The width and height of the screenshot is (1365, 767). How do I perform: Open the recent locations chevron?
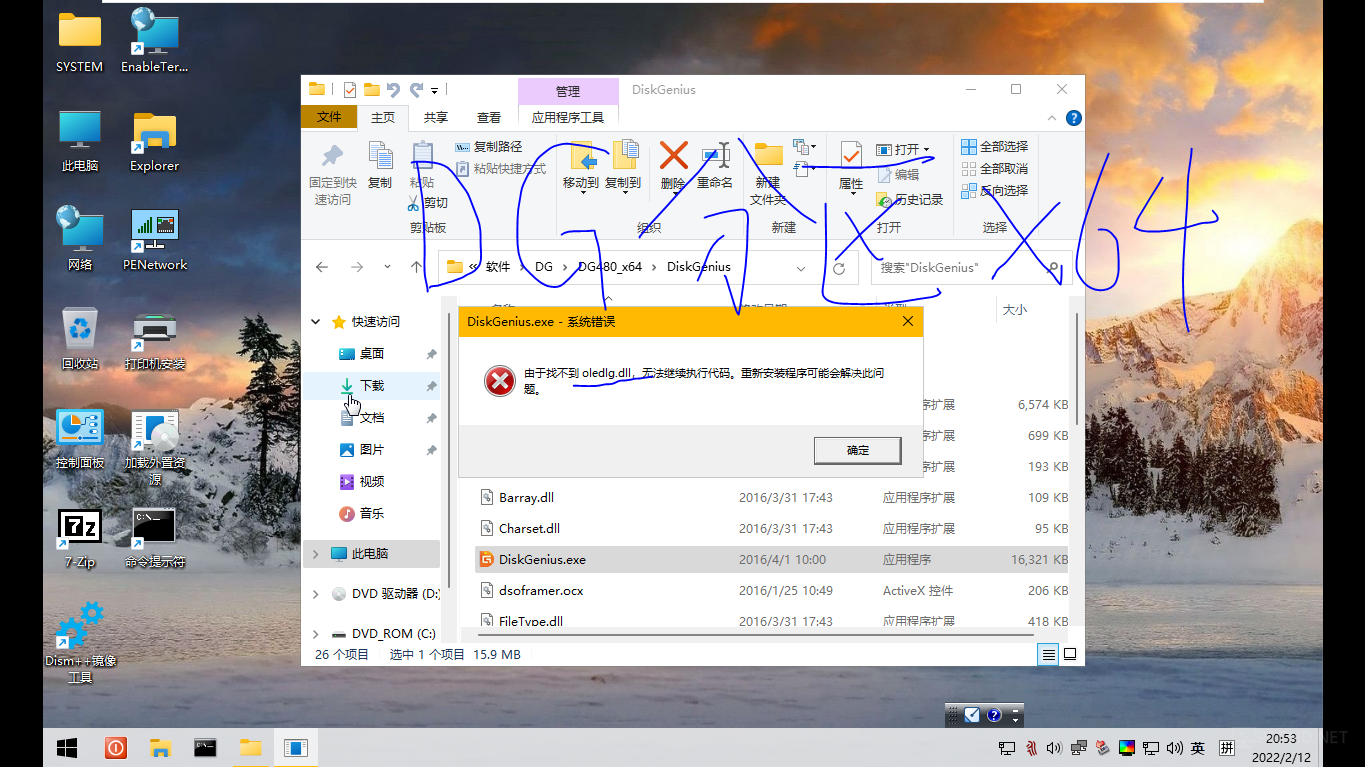pos(387,267)
